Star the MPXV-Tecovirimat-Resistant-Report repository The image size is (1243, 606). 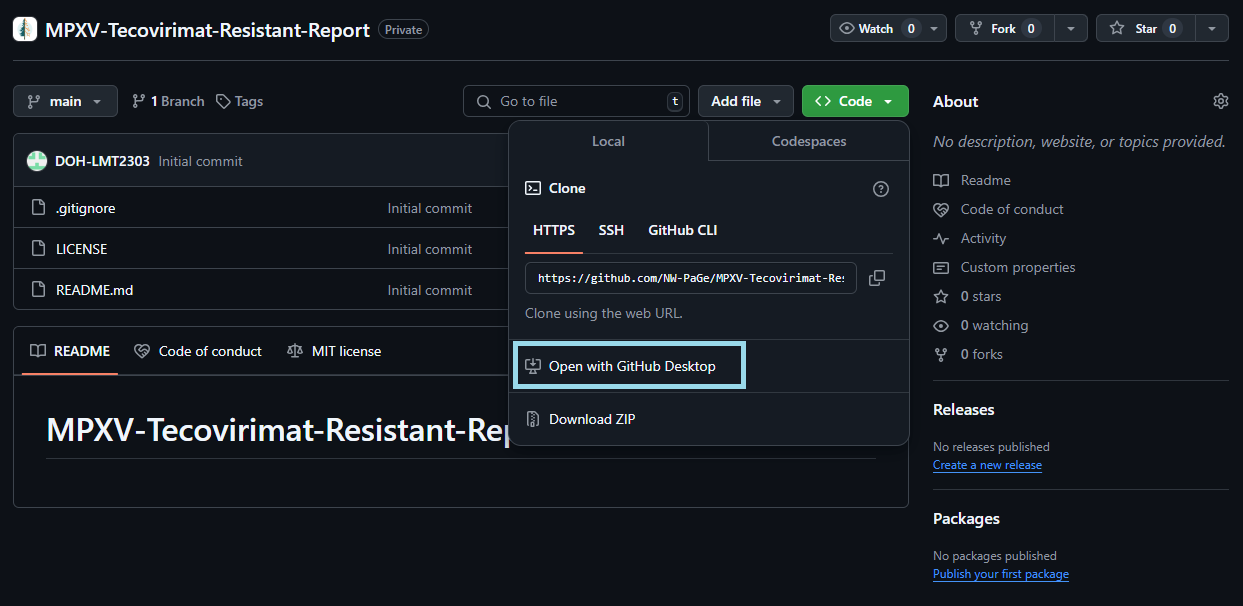coord(1145,28)
